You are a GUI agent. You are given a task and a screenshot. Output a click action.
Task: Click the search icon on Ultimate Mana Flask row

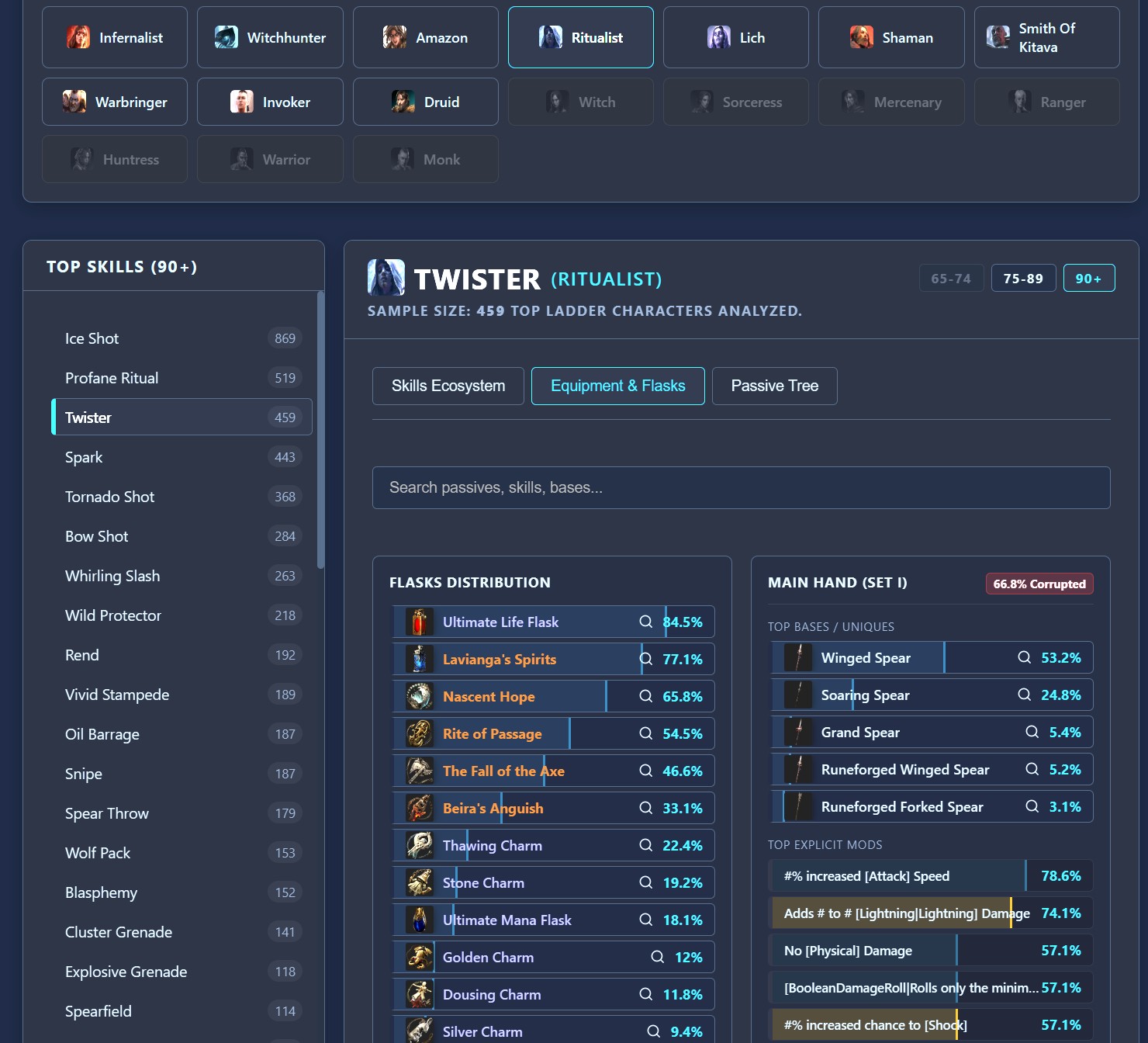(x=645, y=920)
